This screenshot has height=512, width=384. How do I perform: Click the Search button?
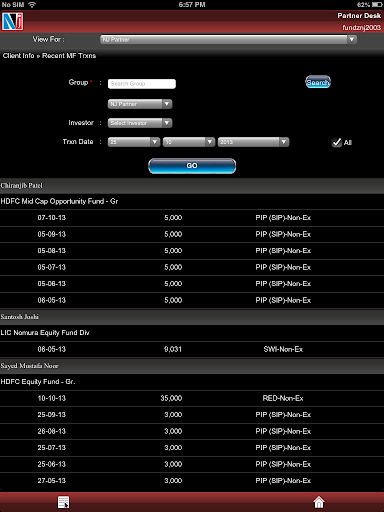[x=318, y=82]
